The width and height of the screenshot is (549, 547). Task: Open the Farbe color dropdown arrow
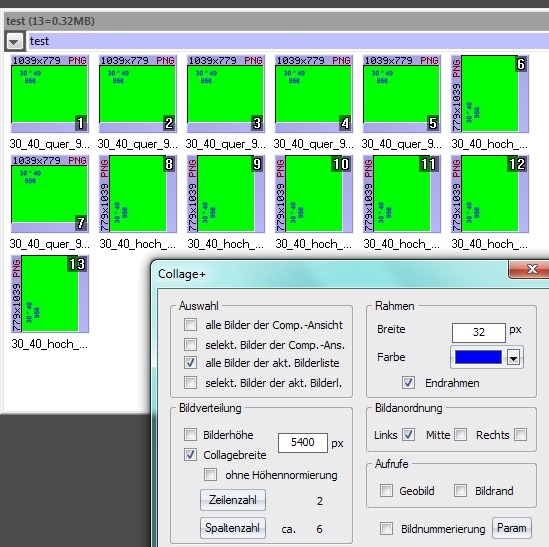(513, 358)
